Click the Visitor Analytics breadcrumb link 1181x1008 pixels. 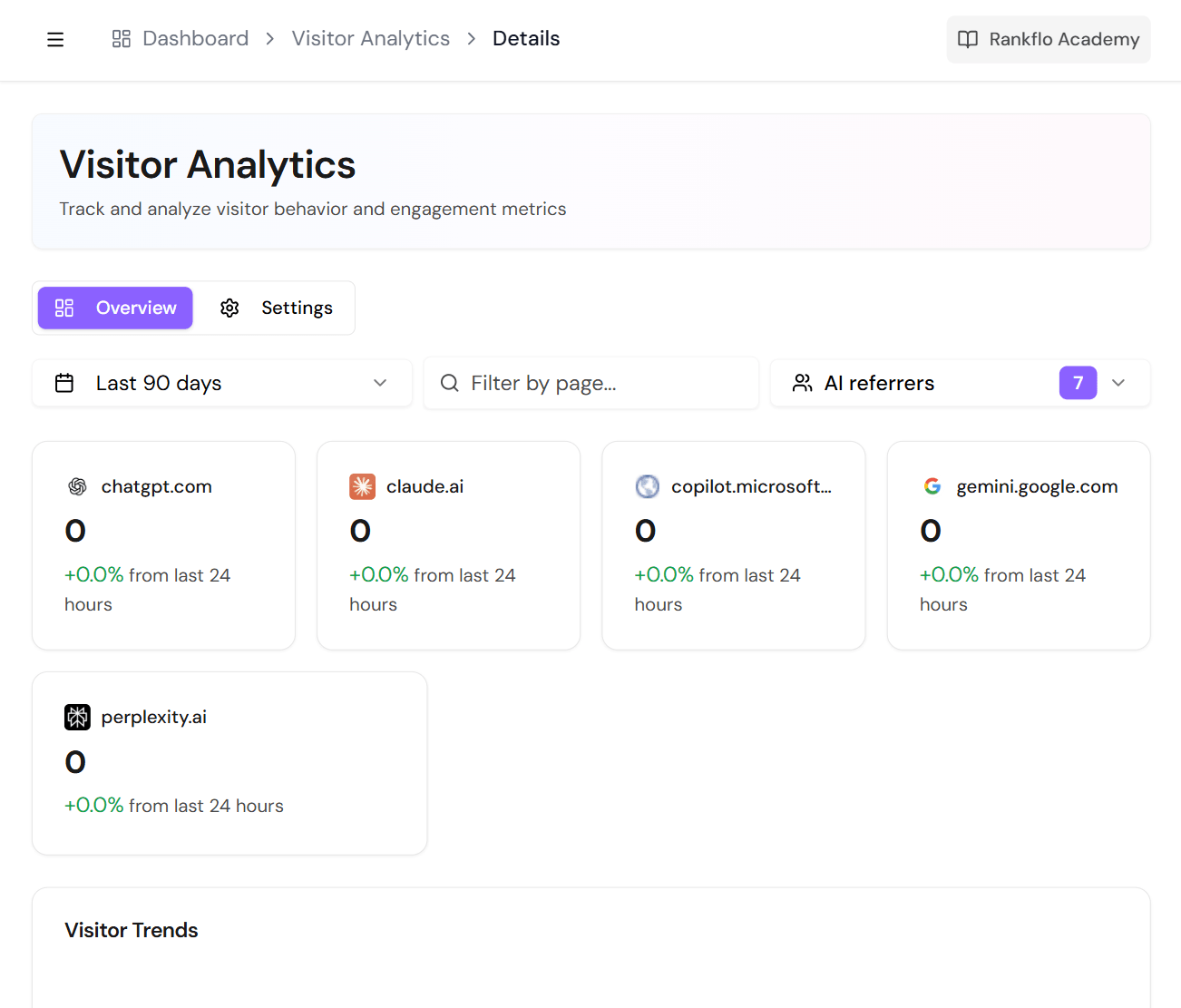370,38
